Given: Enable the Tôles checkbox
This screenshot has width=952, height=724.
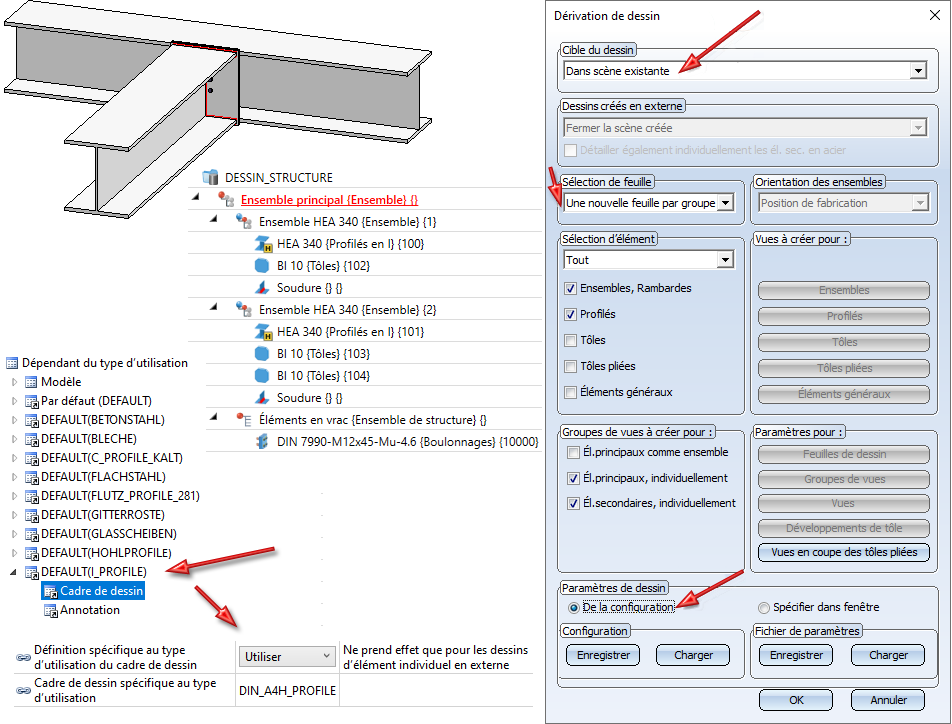Looking at the screenshot, I should tap(570, 341).
